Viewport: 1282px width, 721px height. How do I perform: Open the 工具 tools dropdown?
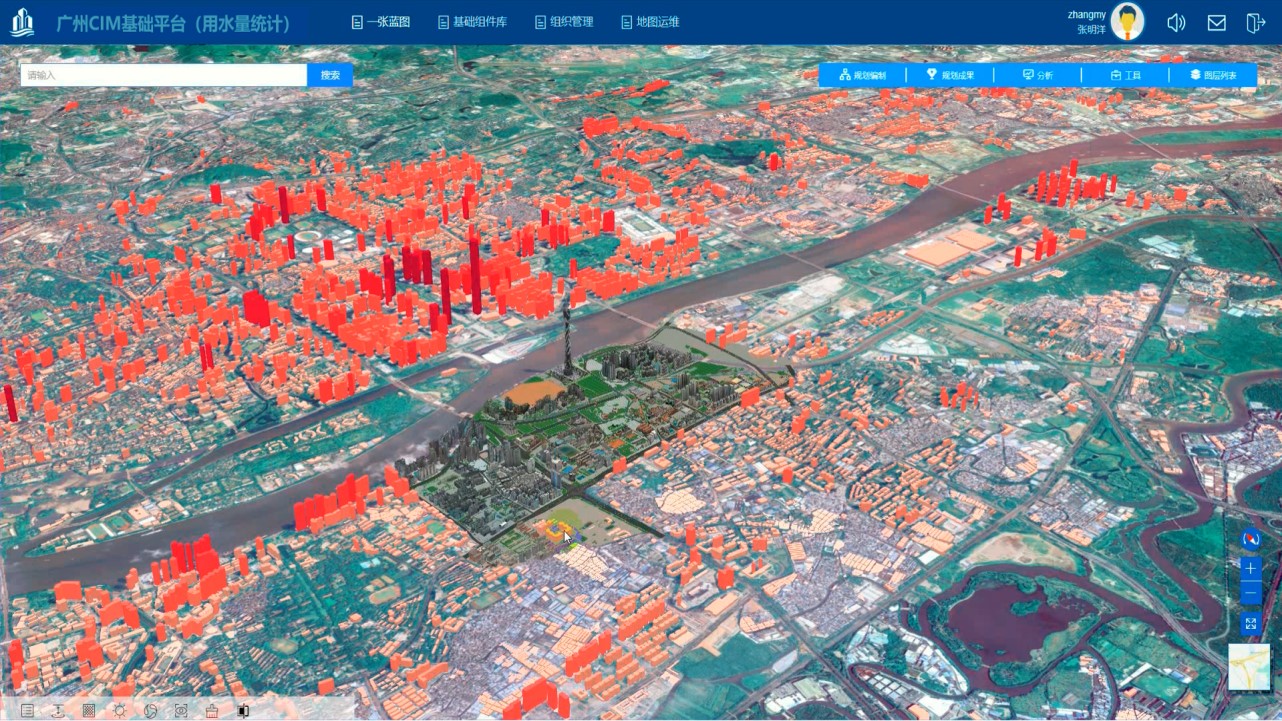1125,75
